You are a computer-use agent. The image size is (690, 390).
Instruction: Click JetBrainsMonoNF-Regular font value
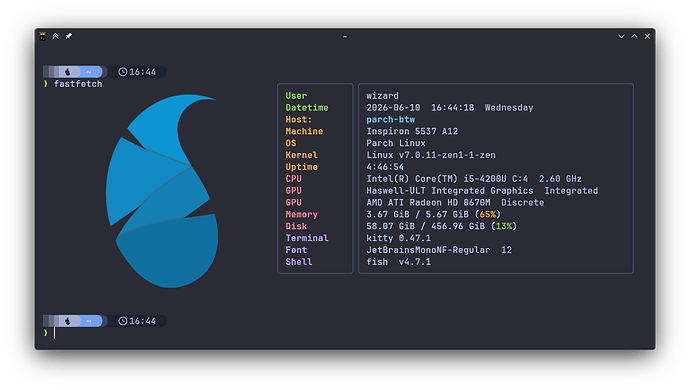(x=428, y=250)
